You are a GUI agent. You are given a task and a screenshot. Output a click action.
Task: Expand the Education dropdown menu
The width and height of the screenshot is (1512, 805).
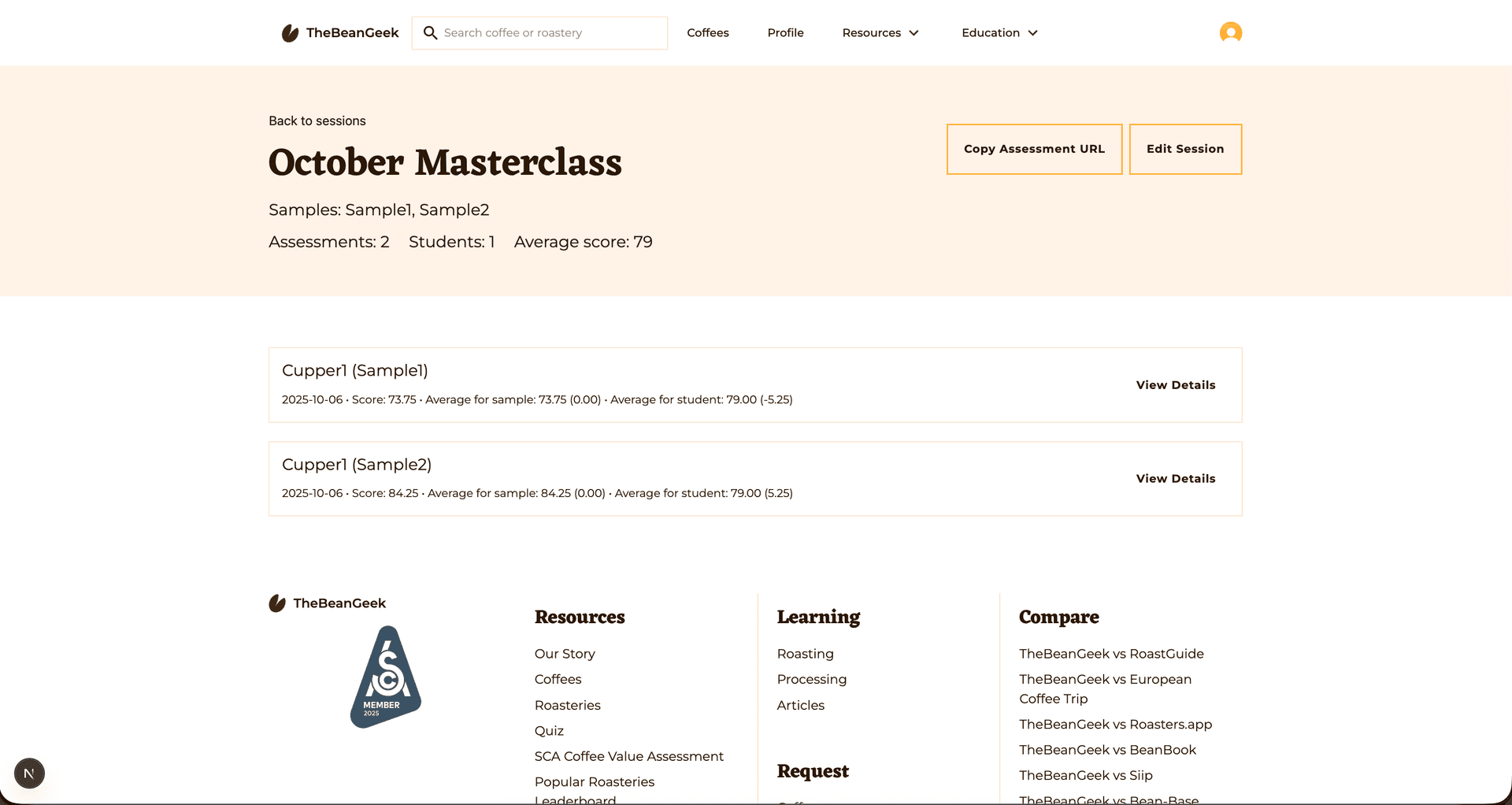pos(999,33)
